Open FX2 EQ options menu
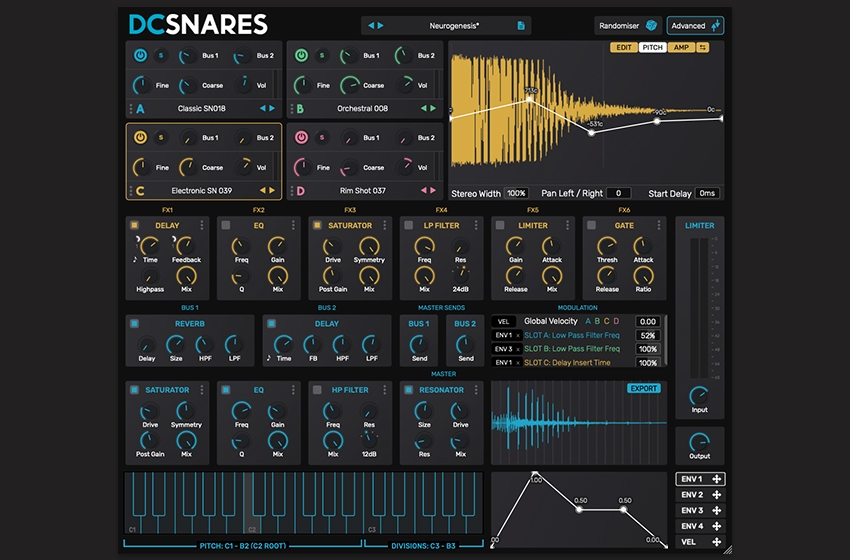This screenshot has height=560, width=850. point(293,225)
